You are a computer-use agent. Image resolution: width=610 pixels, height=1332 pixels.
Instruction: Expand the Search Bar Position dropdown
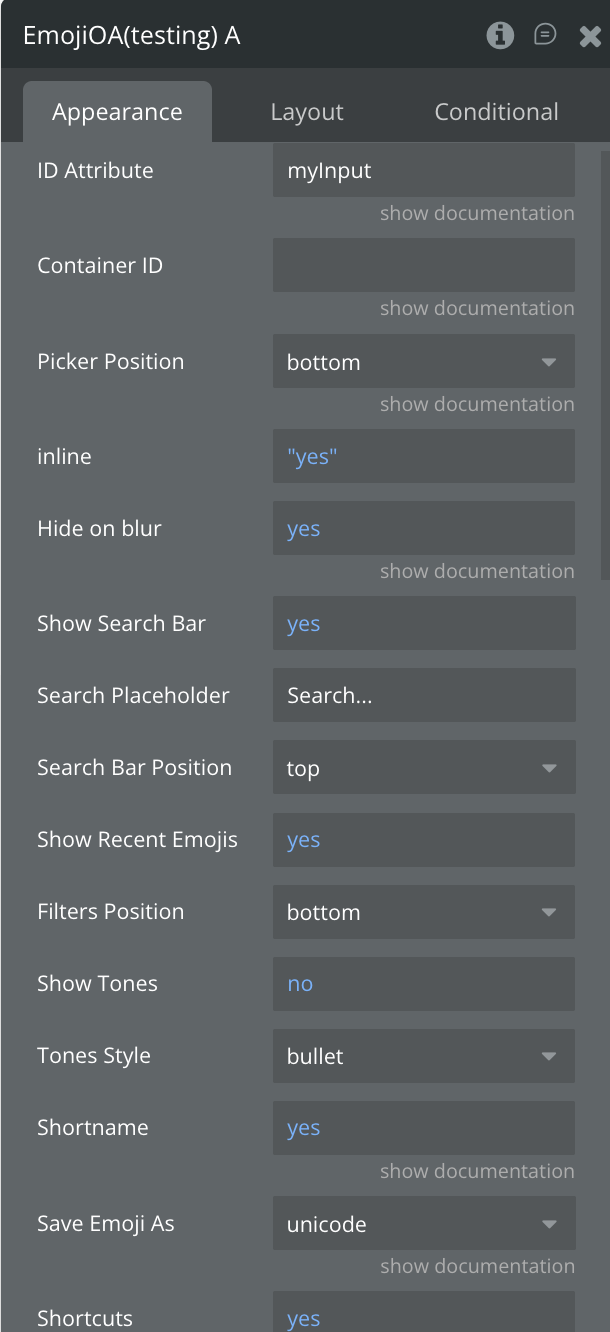coord(423,768)
